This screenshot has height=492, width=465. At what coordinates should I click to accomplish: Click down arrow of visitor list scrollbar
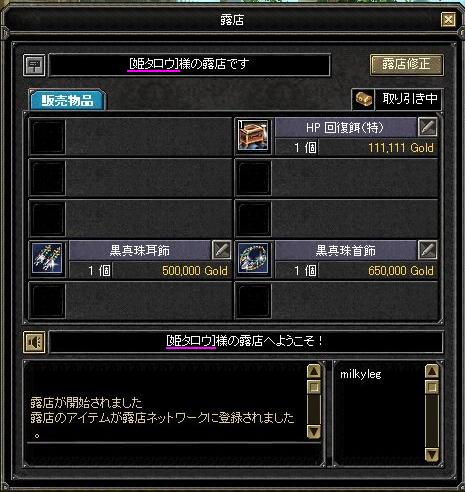(432, 454)
